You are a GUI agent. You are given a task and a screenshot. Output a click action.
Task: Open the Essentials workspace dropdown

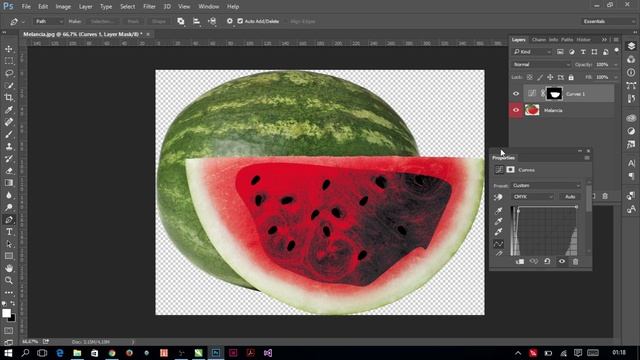(x=608, y=21)
